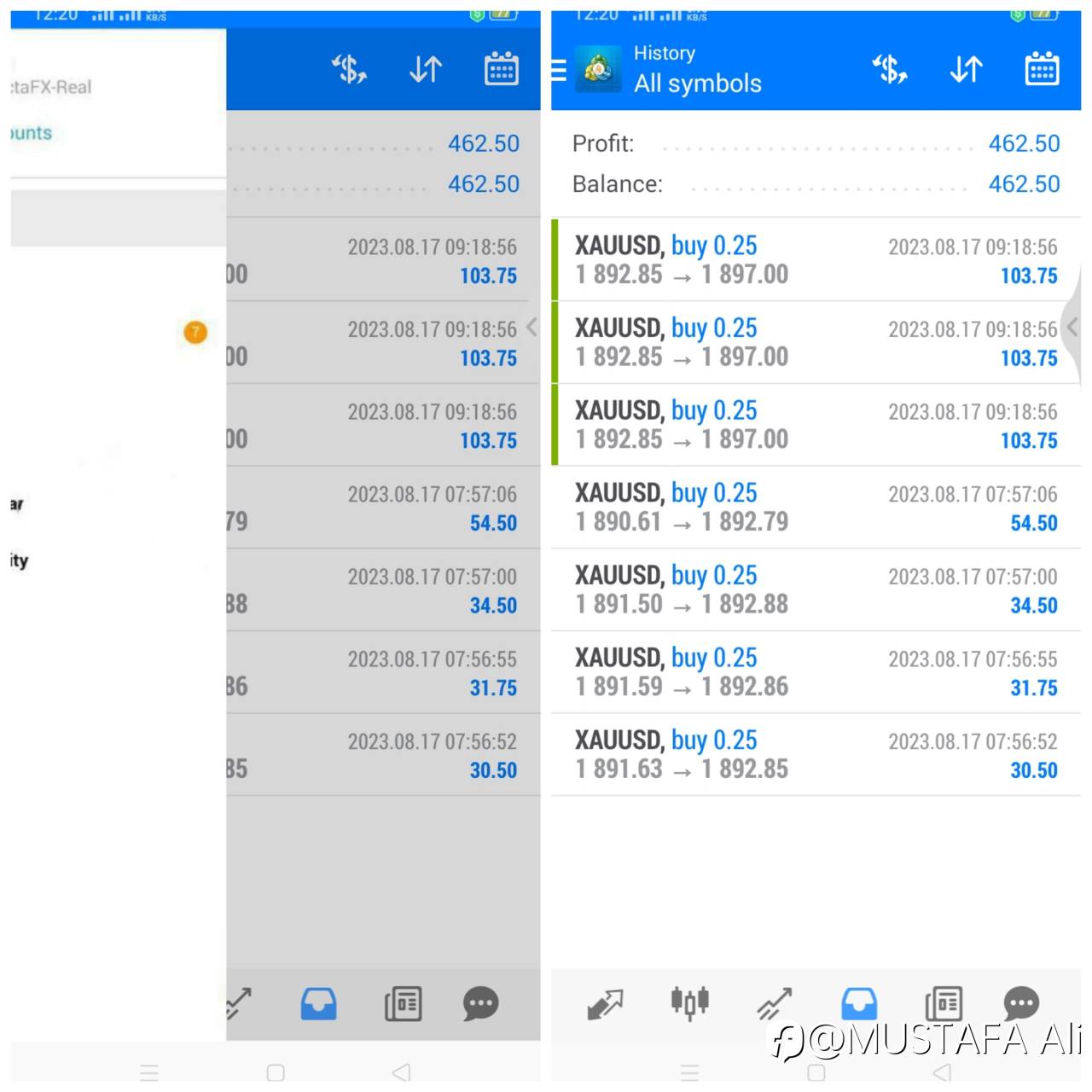Image resolution: width=1092 pixels, height=1092 pixels.
Task: Open sort order arrows in right History screen
Action: click(966, 69)
